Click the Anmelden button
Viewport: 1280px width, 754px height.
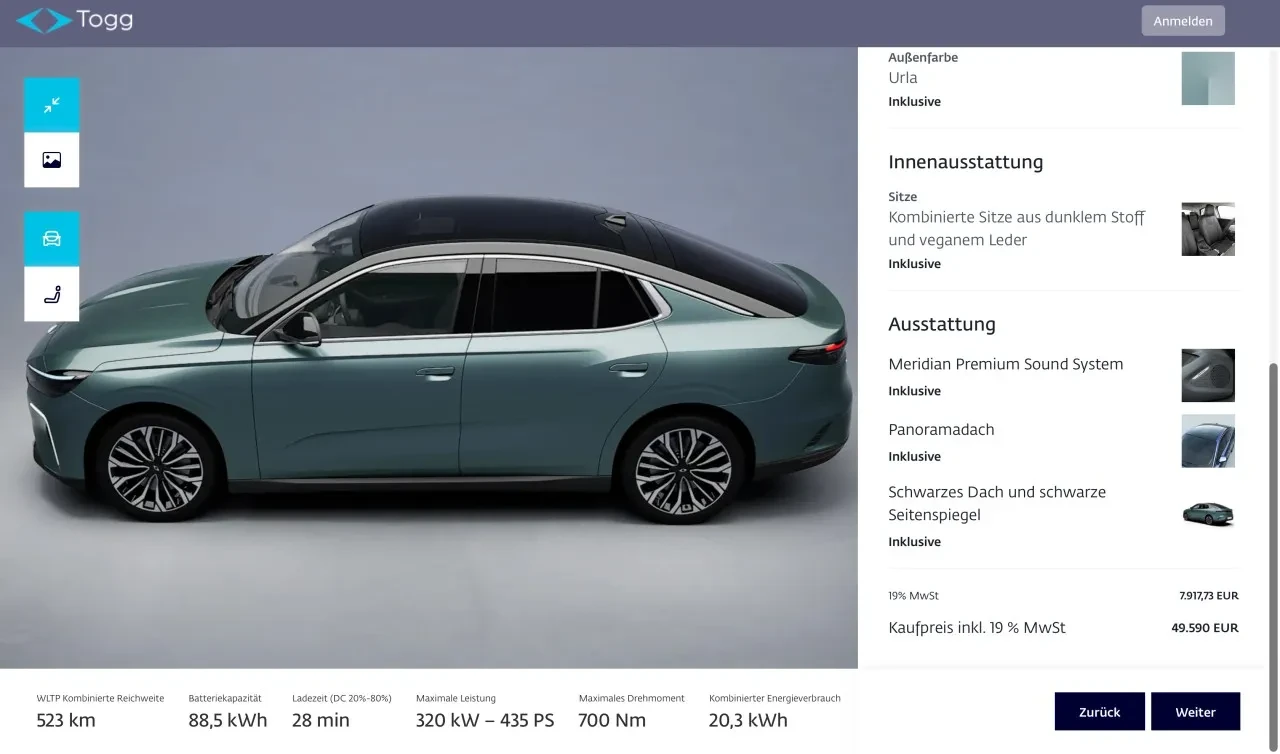coord(1183,21)
